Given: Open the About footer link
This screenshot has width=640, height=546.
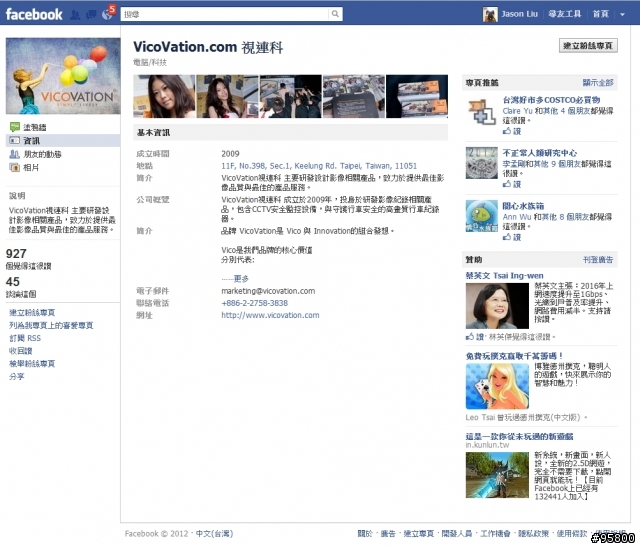Looking at the screenshot, I should tap(365, 533).
